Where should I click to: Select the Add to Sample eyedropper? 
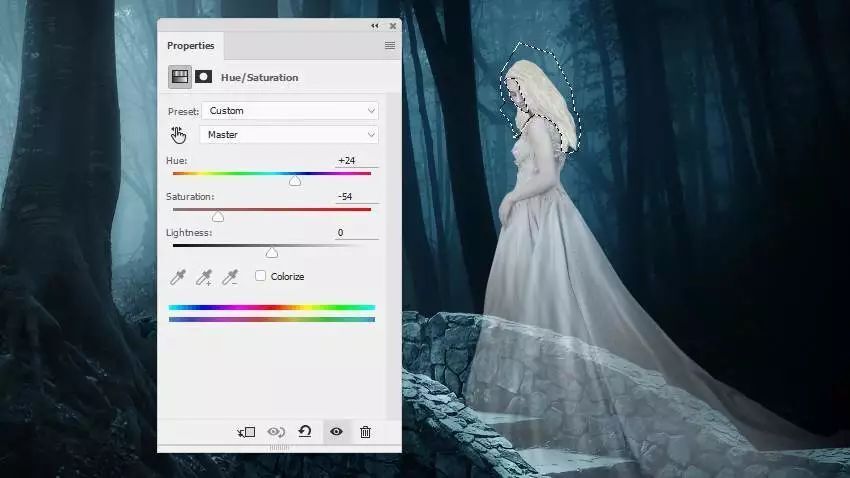pyautogui.click(x=204, y=277)
